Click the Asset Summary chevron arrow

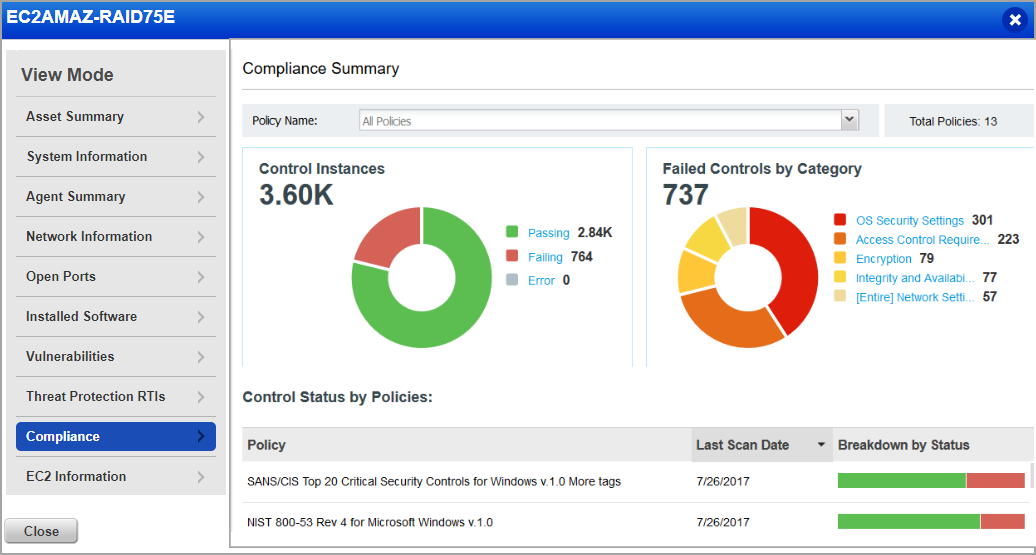click(x=201, y=117)
